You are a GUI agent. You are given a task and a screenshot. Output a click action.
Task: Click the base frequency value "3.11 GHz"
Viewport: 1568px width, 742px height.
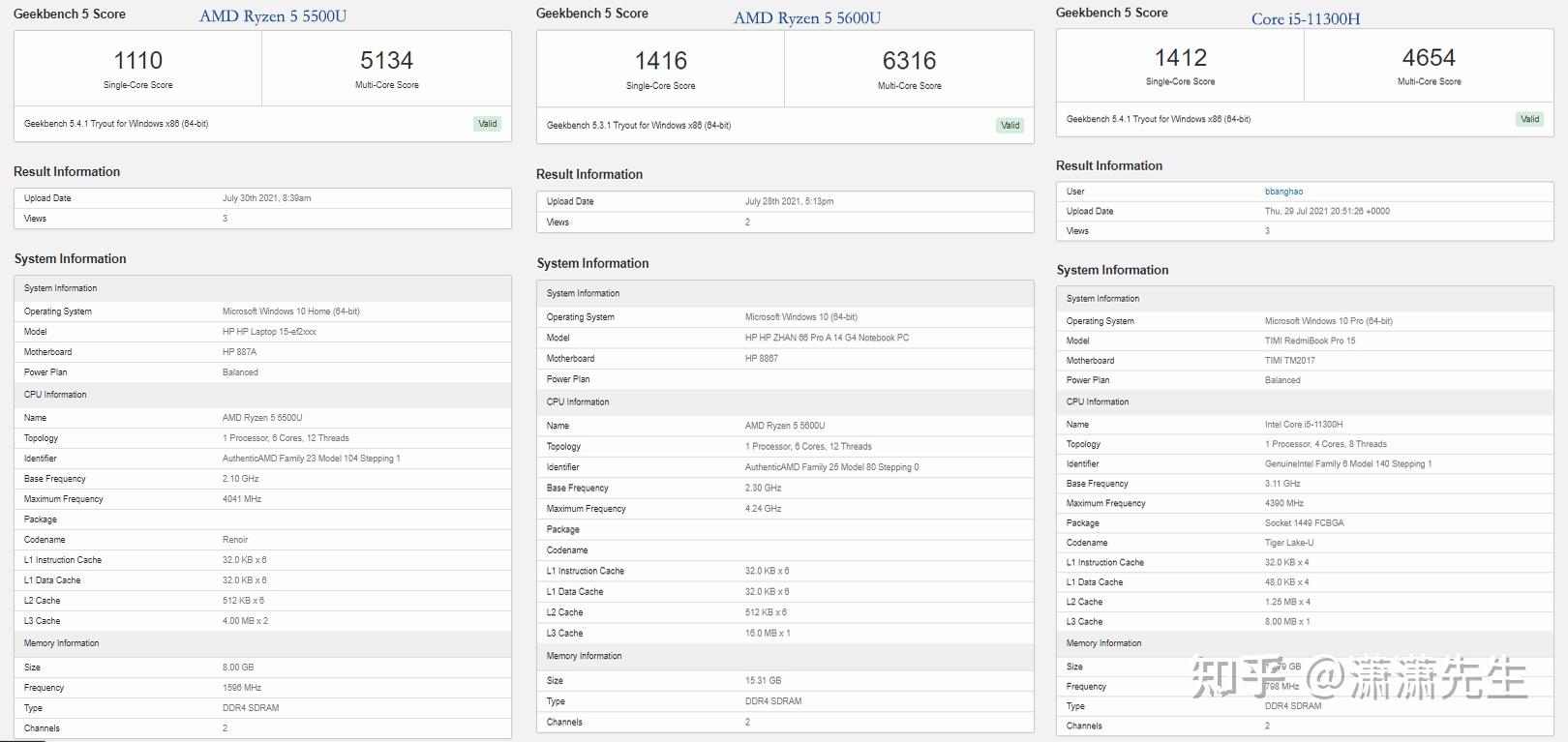(x=1283, y=484)
